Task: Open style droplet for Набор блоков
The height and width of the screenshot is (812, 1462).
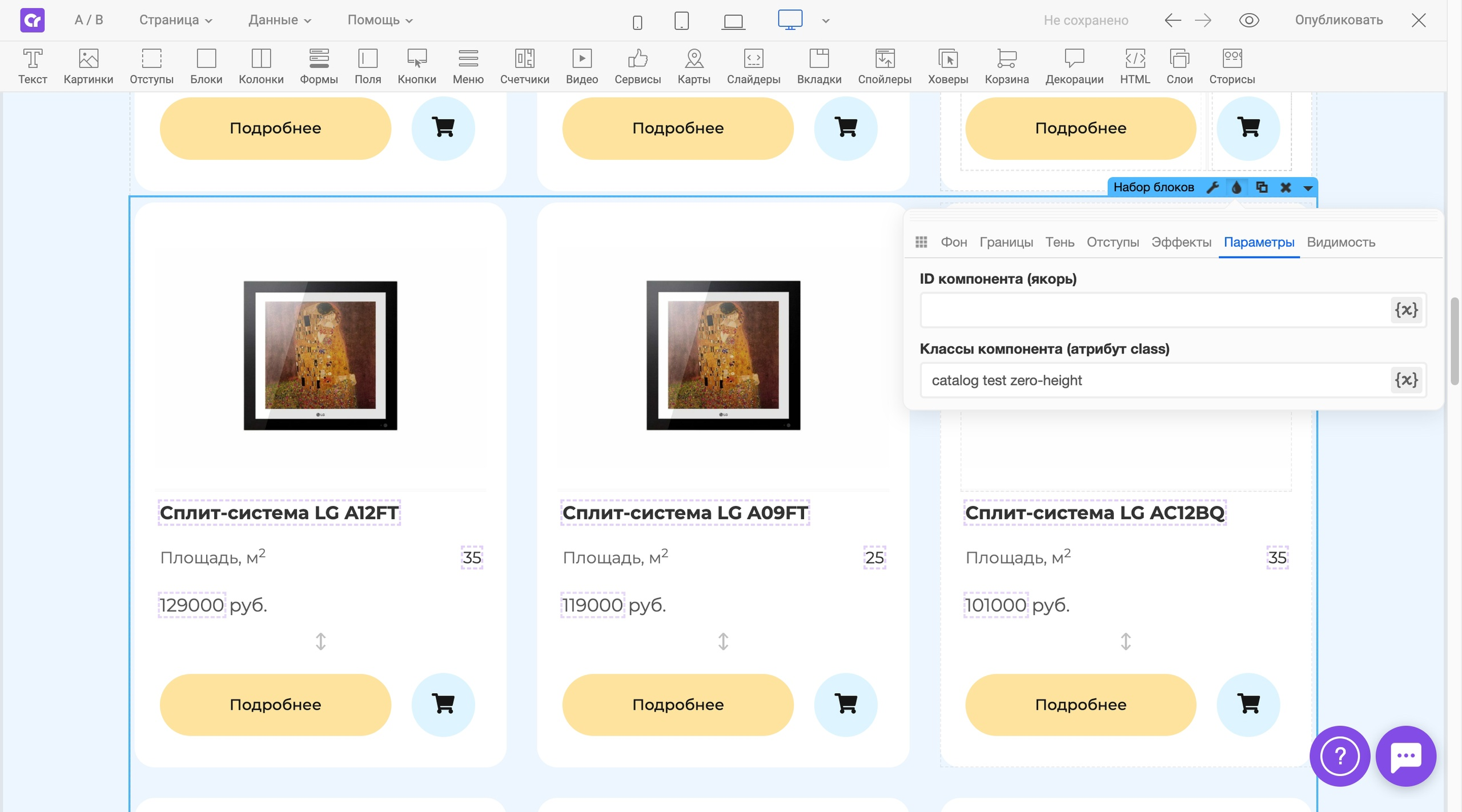Action: 1236,187
